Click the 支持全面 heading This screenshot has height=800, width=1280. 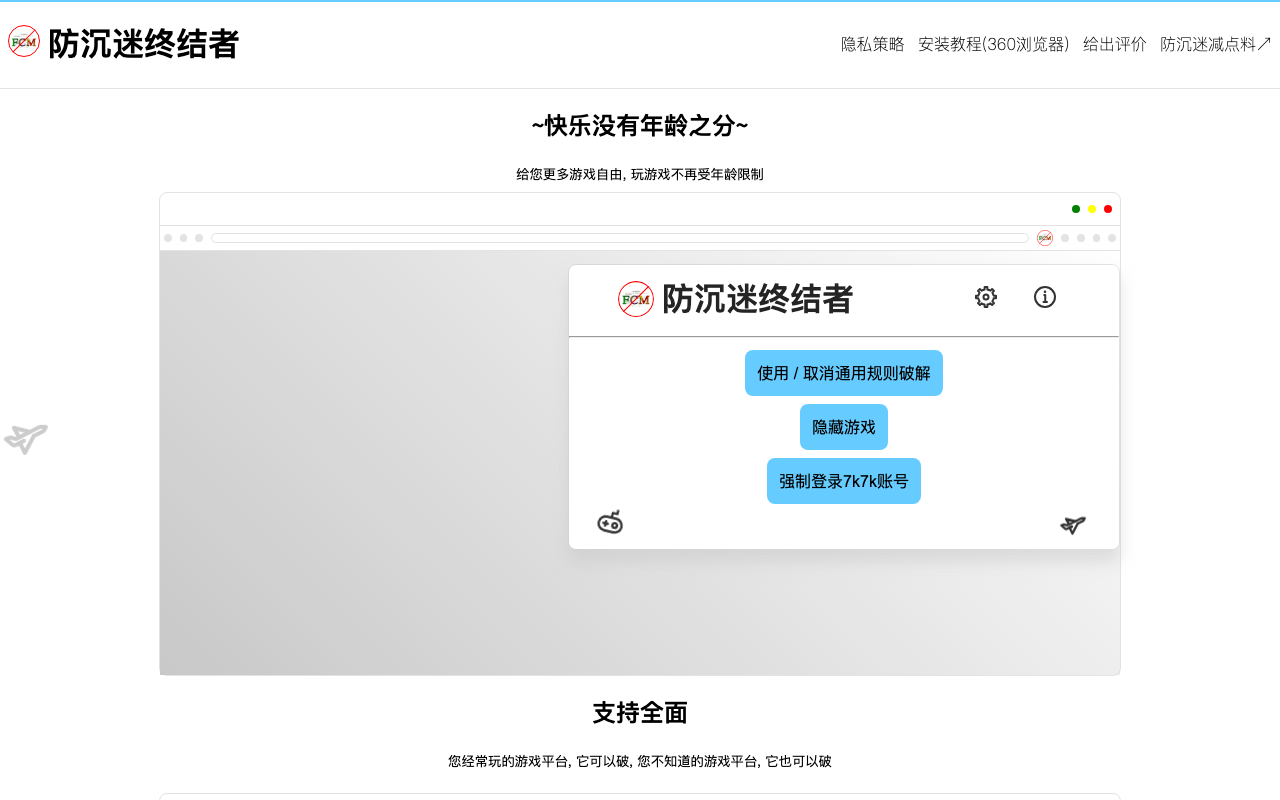(x=640, y=713)
